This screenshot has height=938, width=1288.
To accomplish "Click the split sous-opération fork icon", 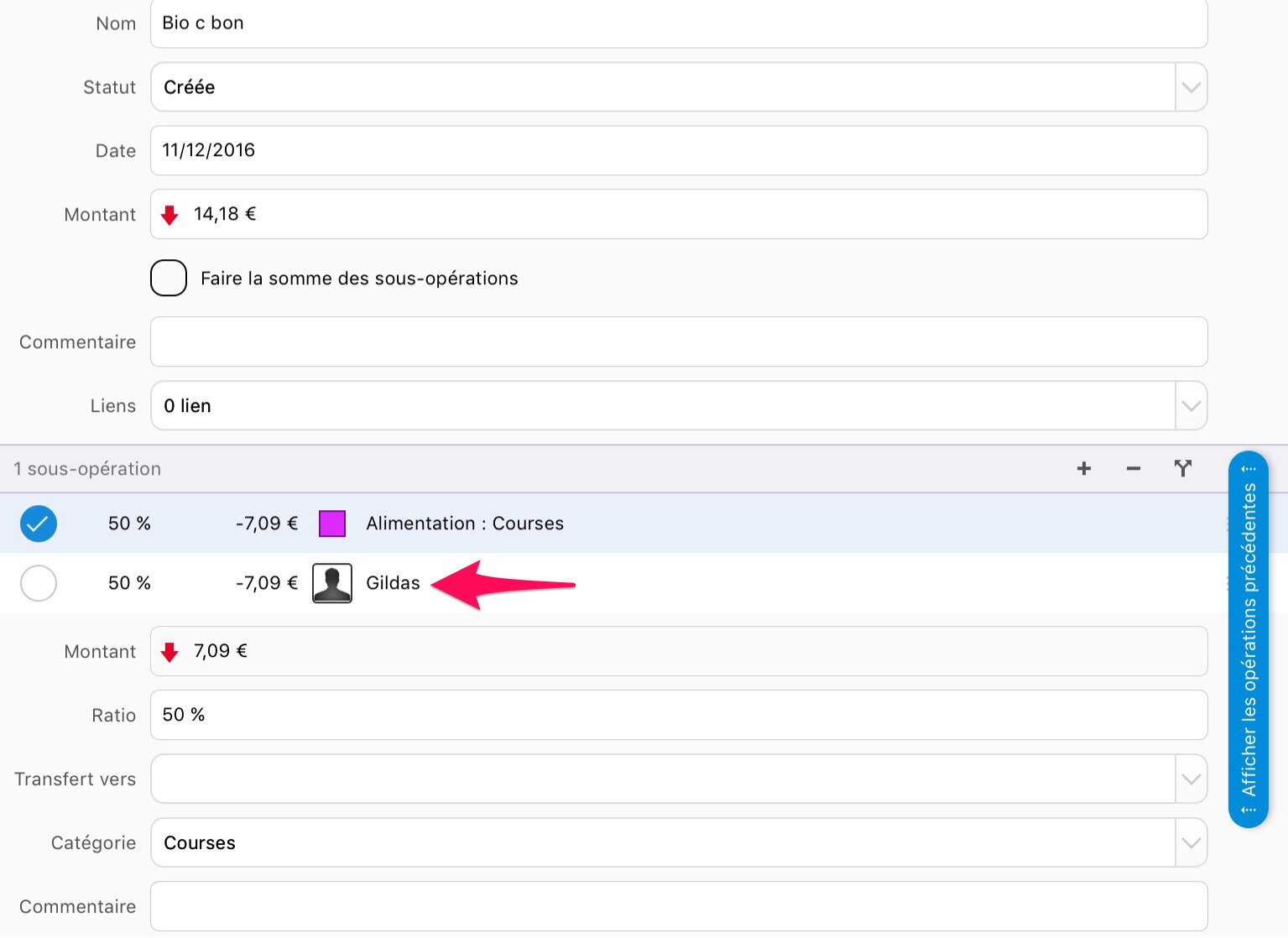I will 1182,468.
